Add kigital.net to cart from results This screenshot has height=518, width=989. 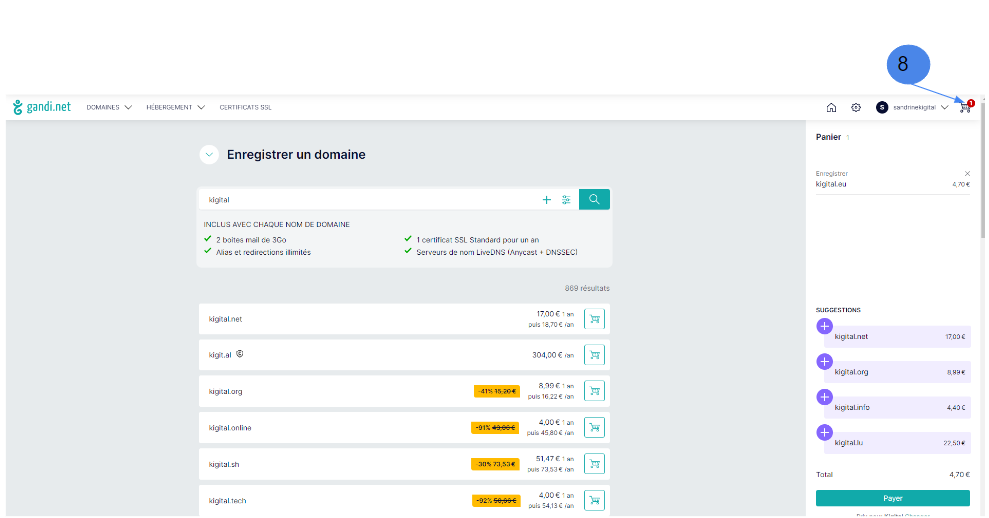[x=595, y=319]
